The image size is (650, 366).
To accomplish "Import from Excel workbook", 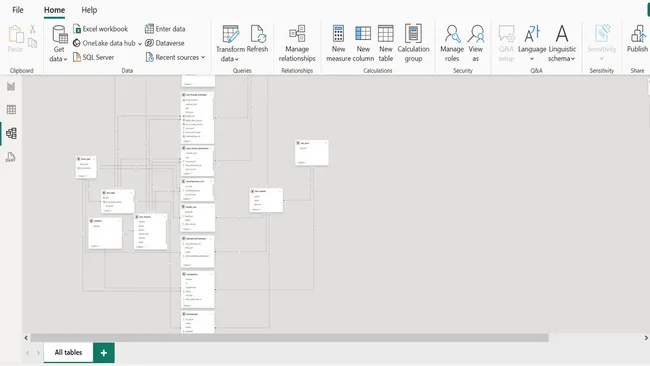I will (101, 29).
